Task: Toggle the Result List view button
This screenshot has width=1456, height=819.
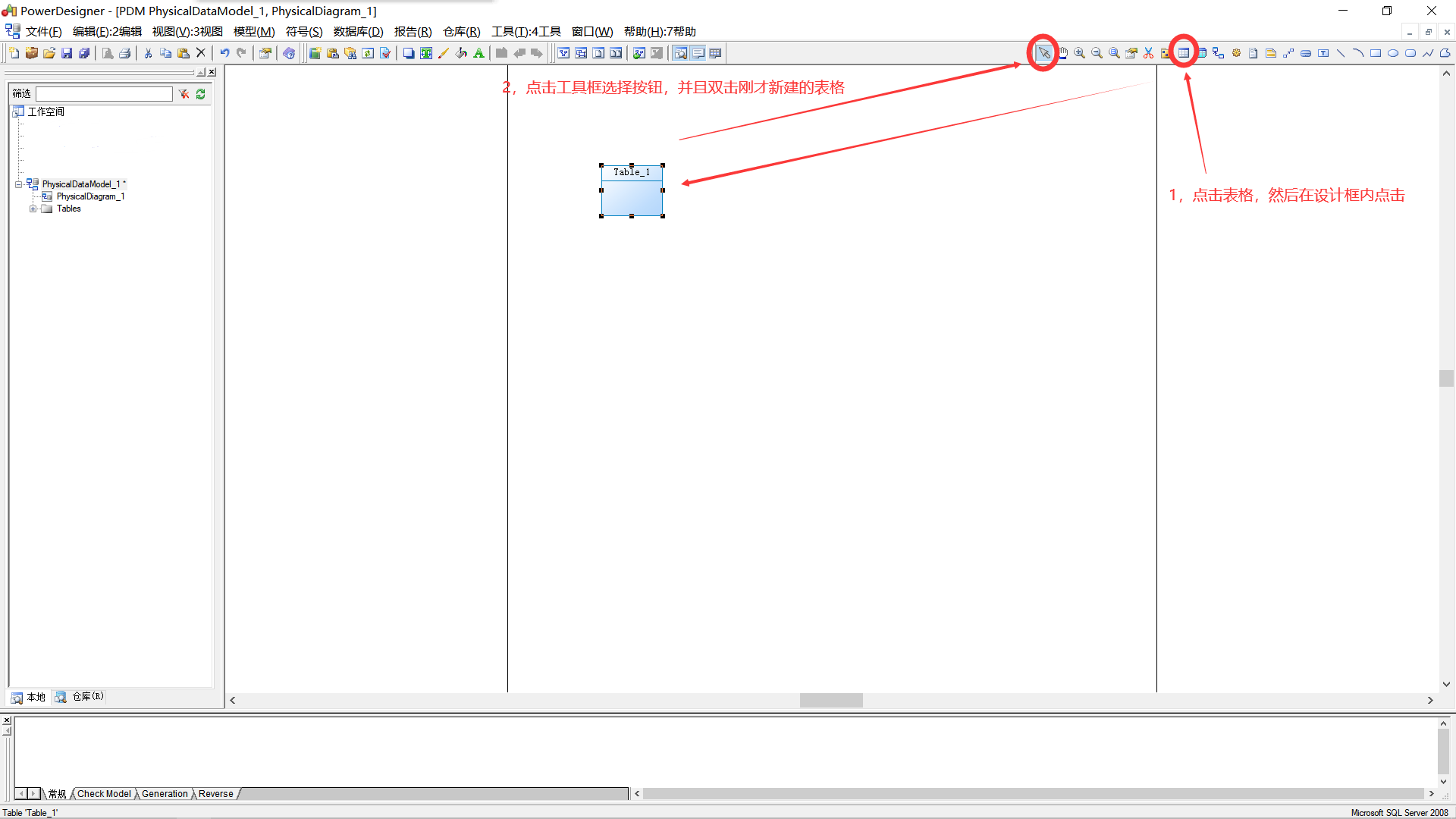Action: (715, 53)
